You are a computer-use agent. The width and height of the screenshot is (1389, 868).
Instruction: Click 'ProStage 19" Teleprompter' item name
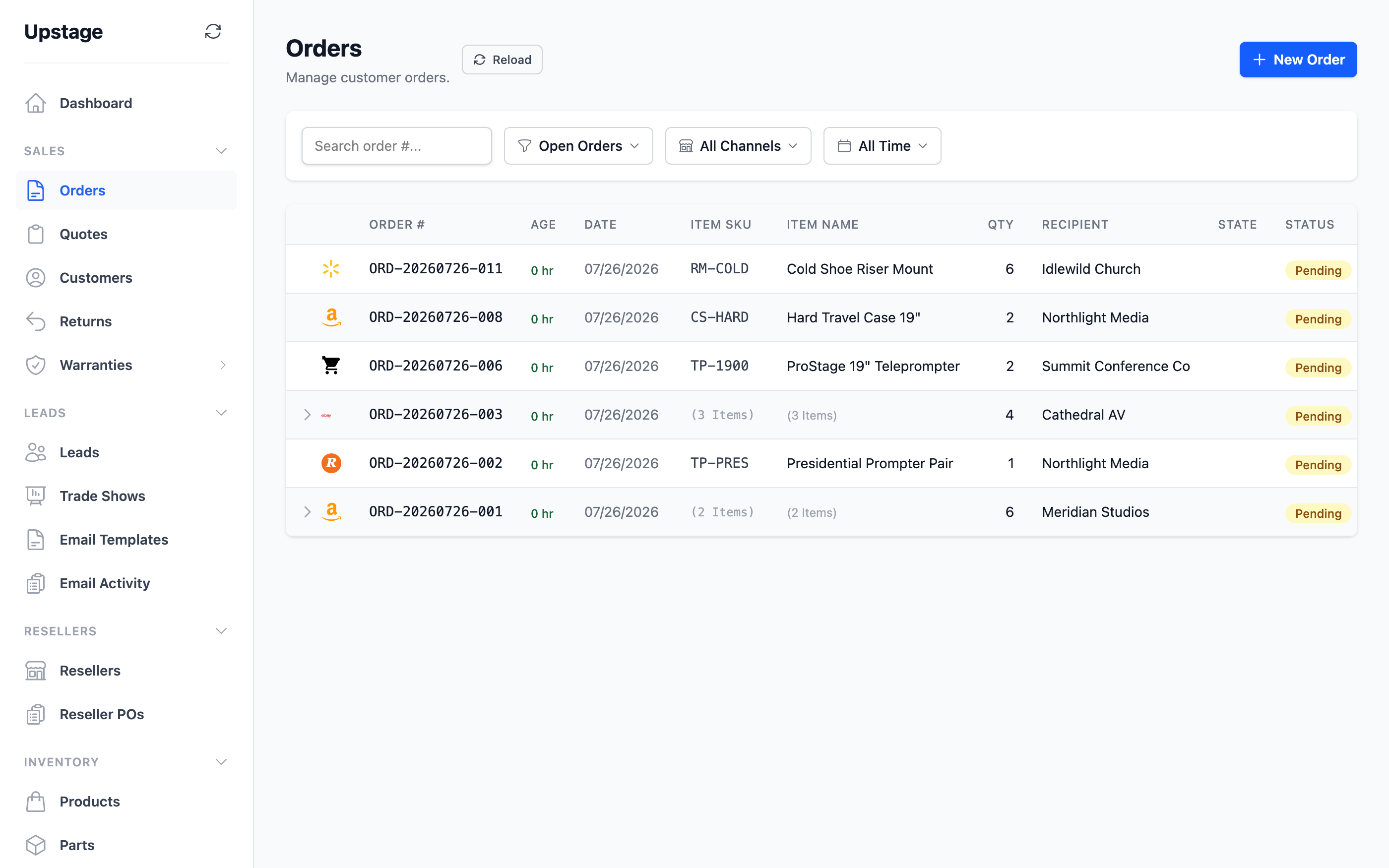tap(873, 366)
